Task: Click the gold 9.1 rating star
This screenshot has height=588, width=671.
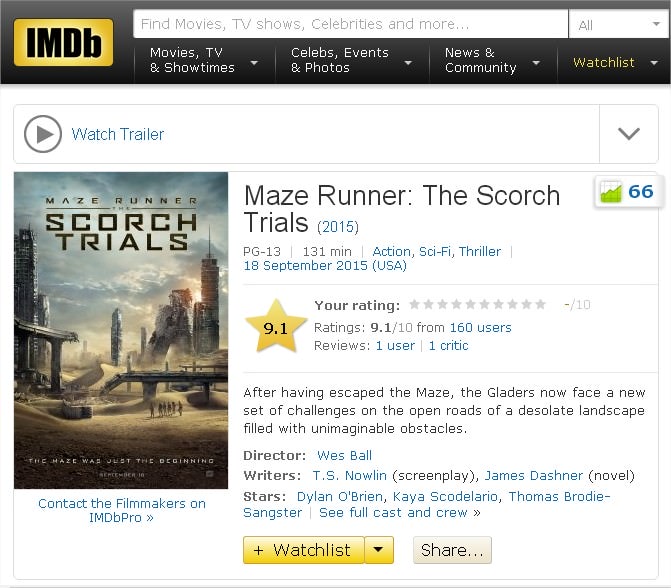Action: pyautogui.click(x=276, y=327)
